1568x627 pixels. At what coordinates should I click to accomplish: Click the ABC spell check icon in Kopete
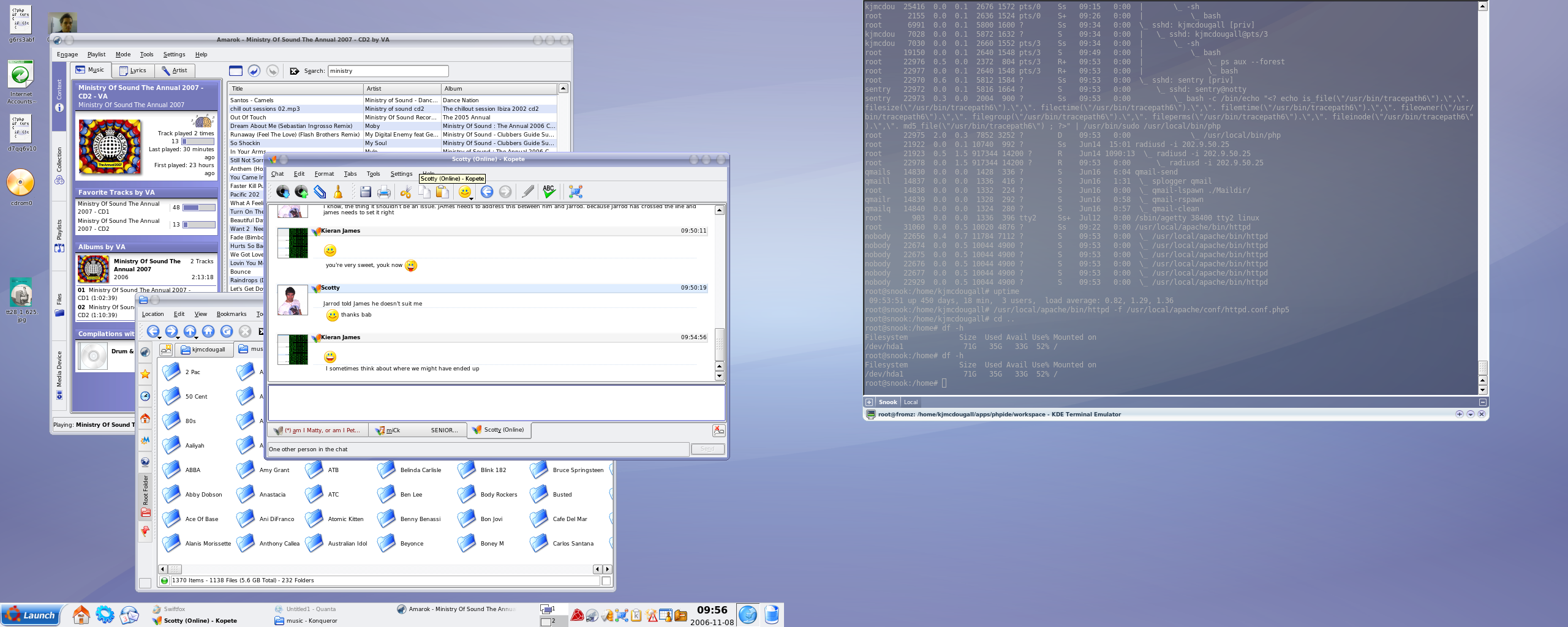[x=549, y=192]
